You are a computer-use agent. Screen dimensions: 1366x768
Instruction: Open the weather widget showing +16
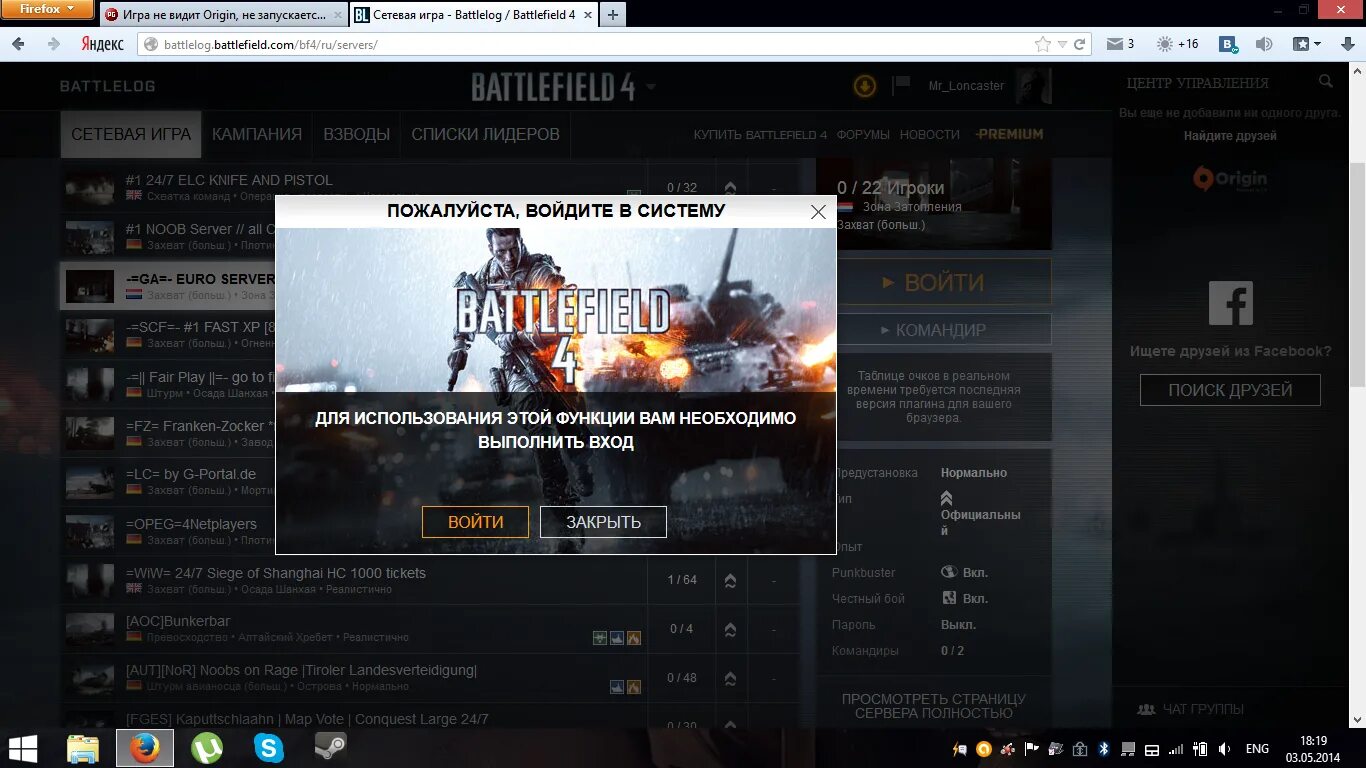coord(1177,44)
